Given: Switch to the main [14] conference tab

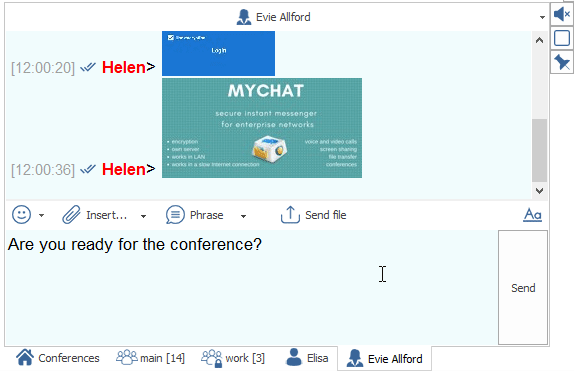Looking at the screenshot, I should (150, 358).
